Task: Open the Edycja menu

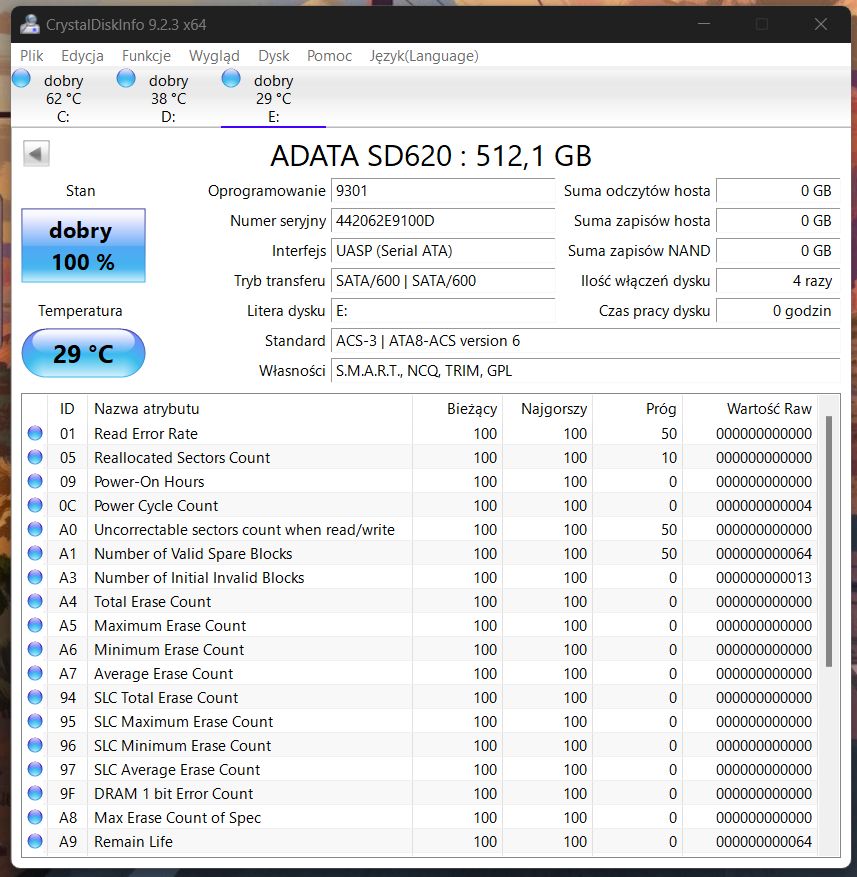Action: tap(82, 56)
